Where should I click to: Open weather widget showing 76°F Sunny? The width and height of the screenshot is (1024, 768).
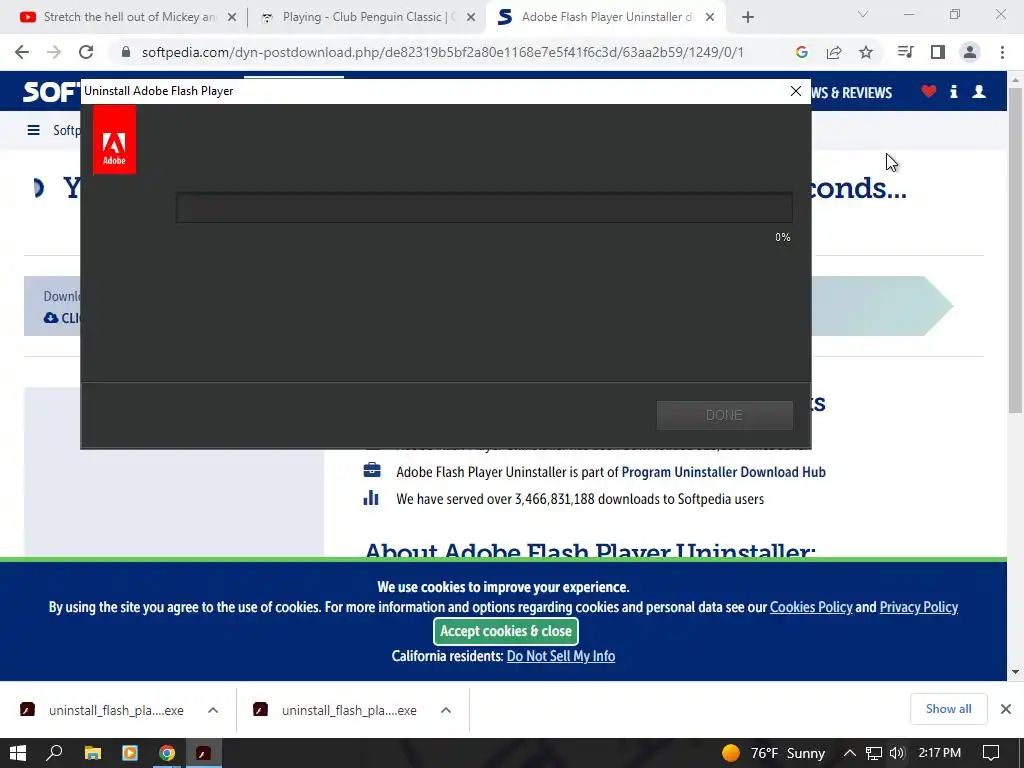click(774, 753)
